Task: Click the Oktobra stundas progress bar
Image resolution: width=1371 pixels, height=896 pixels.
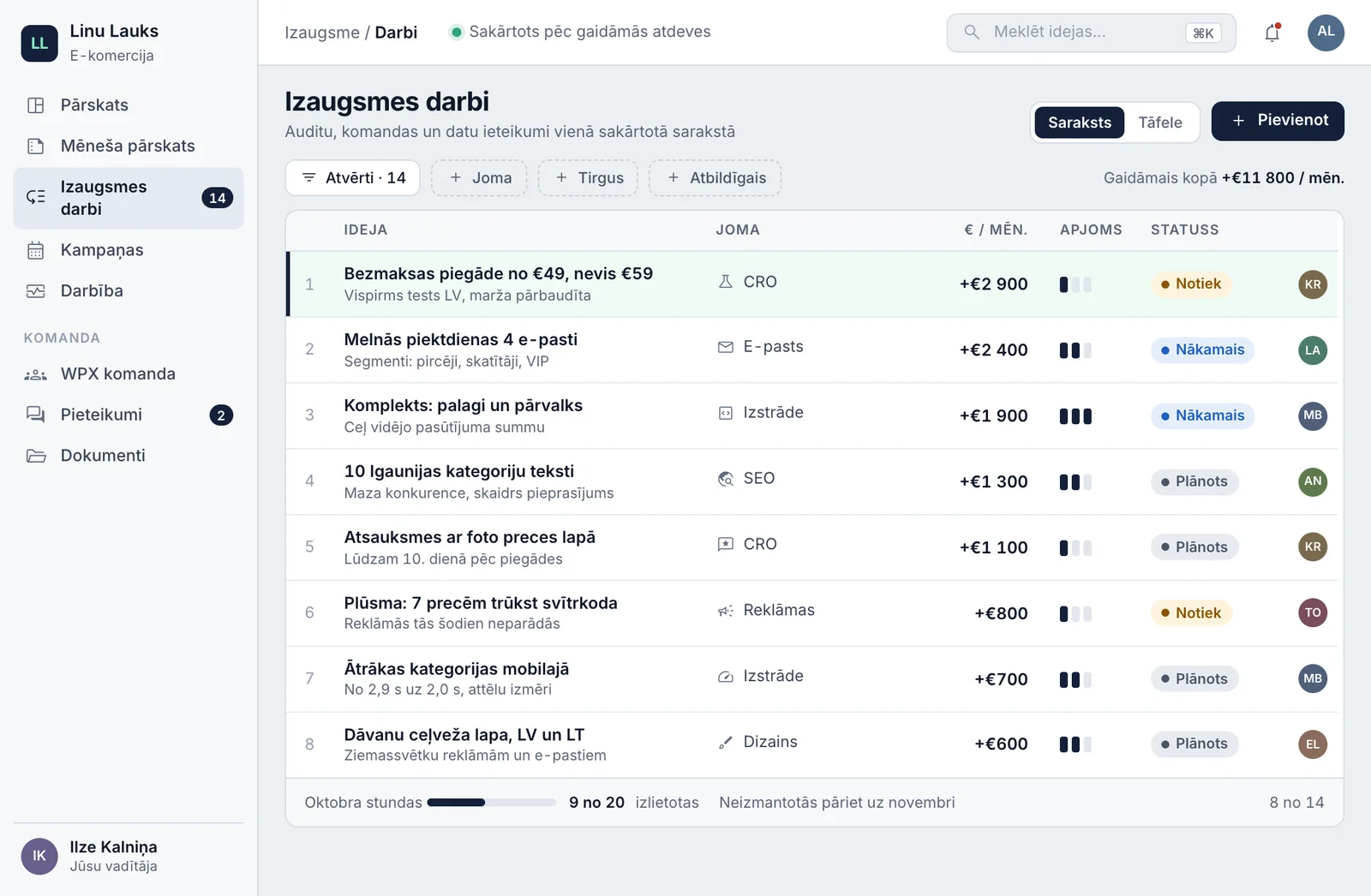Action: 492,803
